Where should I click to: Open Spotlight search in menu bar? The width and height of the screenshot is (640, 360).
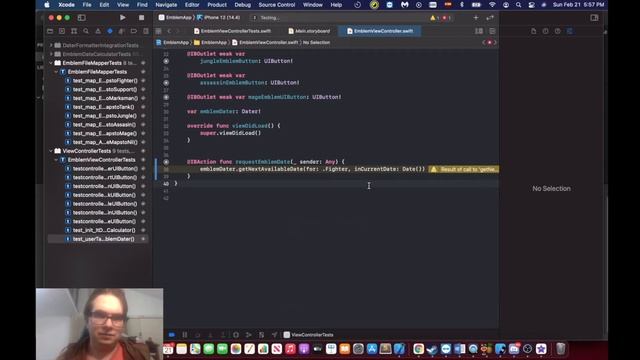(x=518, y=5)
